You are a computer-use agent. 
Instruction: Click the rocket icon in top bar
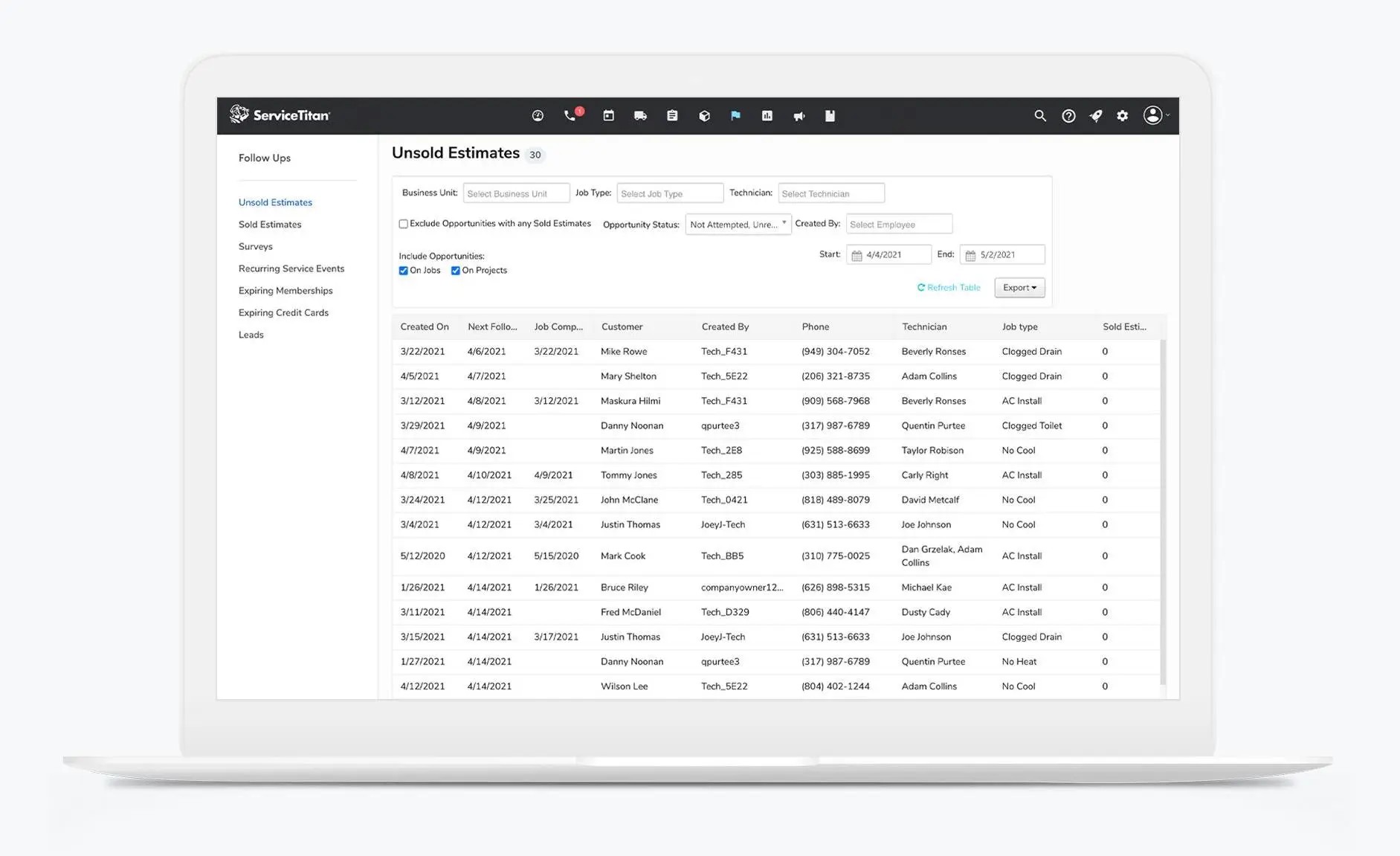1096,116
